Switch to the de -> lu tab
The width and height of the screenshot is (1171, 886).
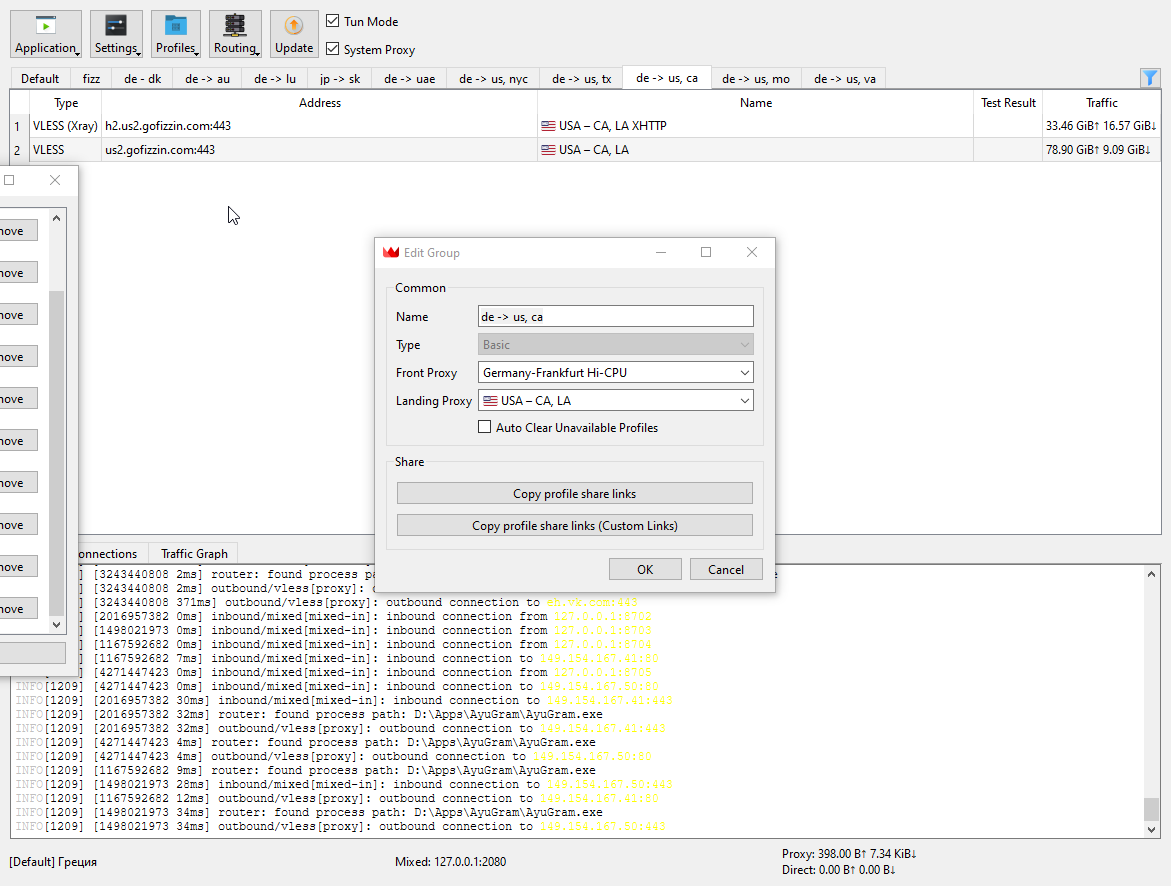click(275, 78)
